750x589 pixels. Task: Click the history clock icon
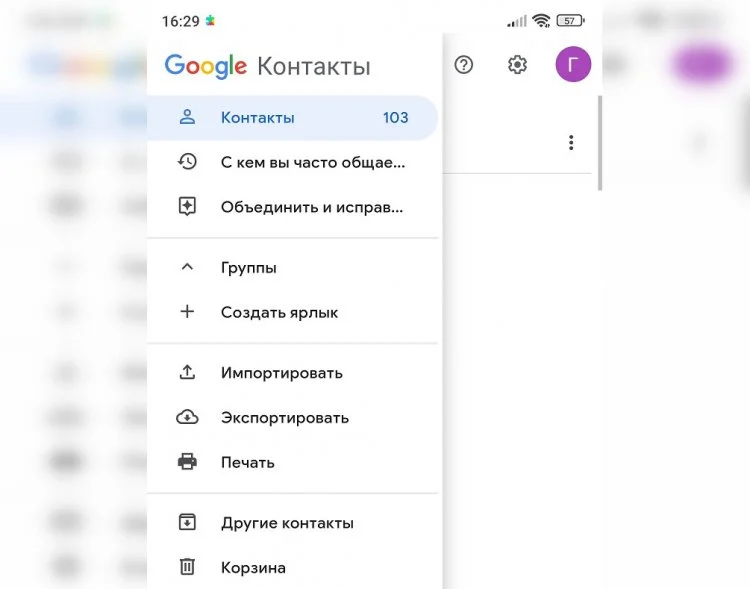click(x=187, y=162)
